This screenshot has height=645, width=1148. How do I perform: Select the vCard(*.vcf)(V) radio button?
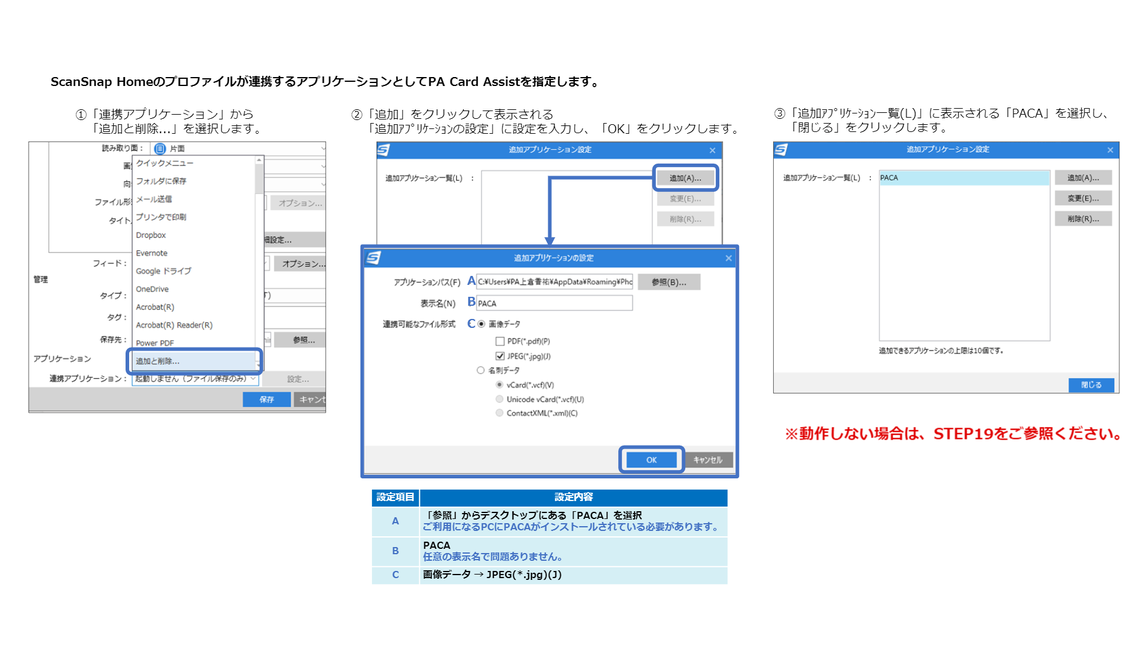[x=499, y=384]
